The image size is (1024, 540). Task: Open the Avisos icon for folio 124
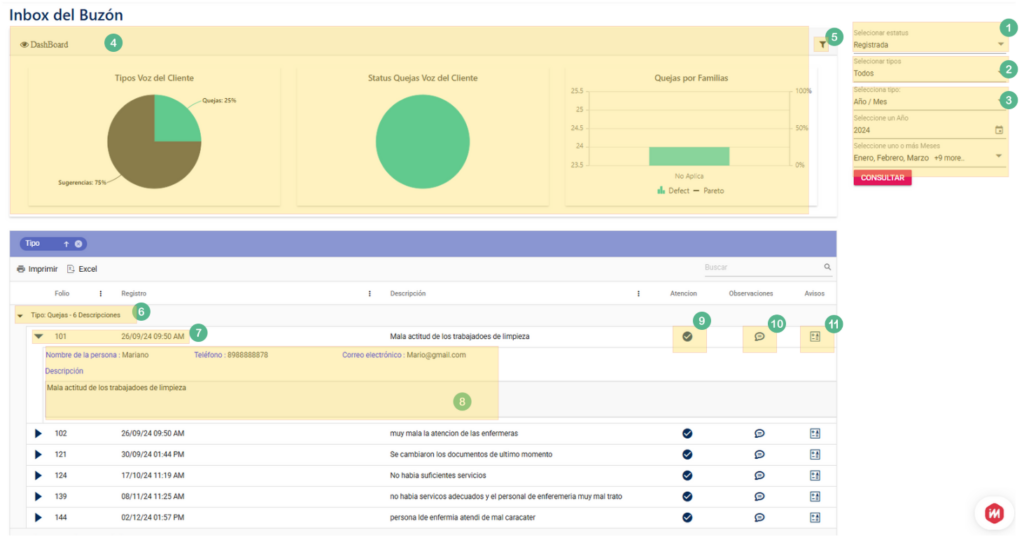pos(815,475)
